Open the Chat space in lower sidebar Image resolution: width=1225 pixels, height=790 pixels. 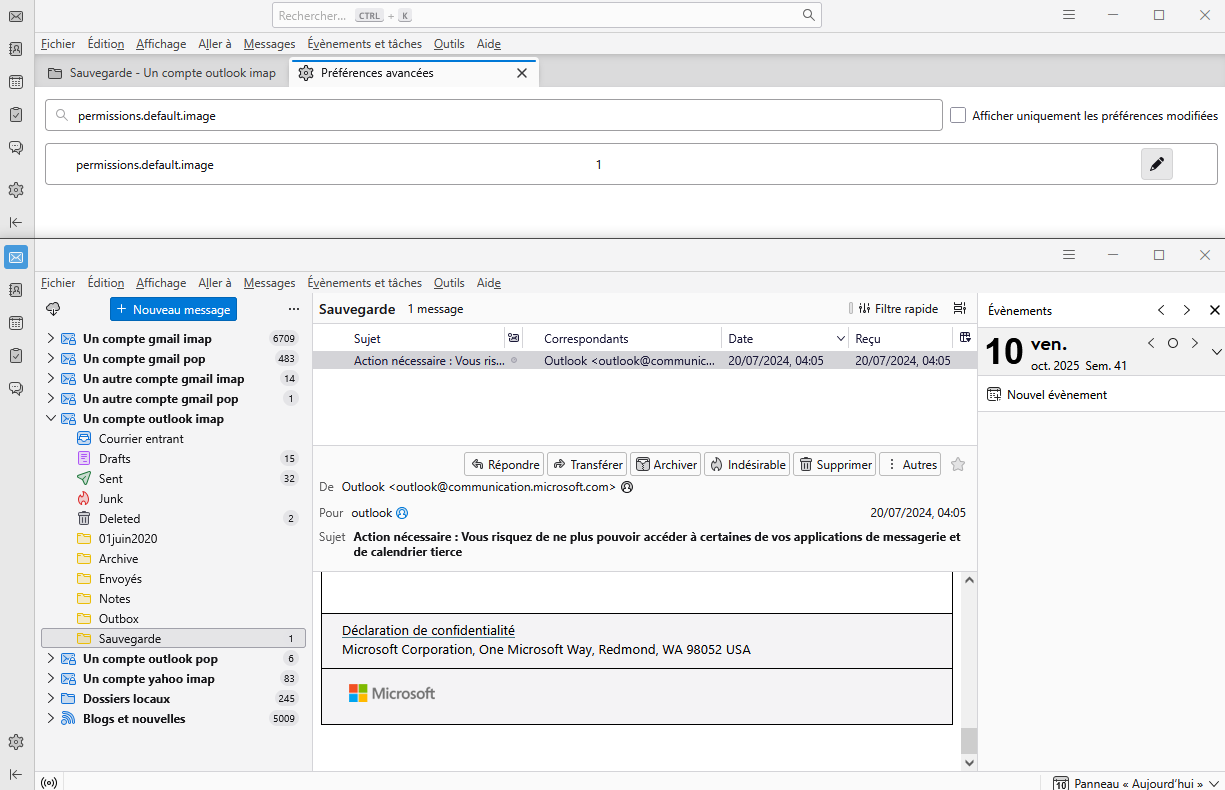16,388
